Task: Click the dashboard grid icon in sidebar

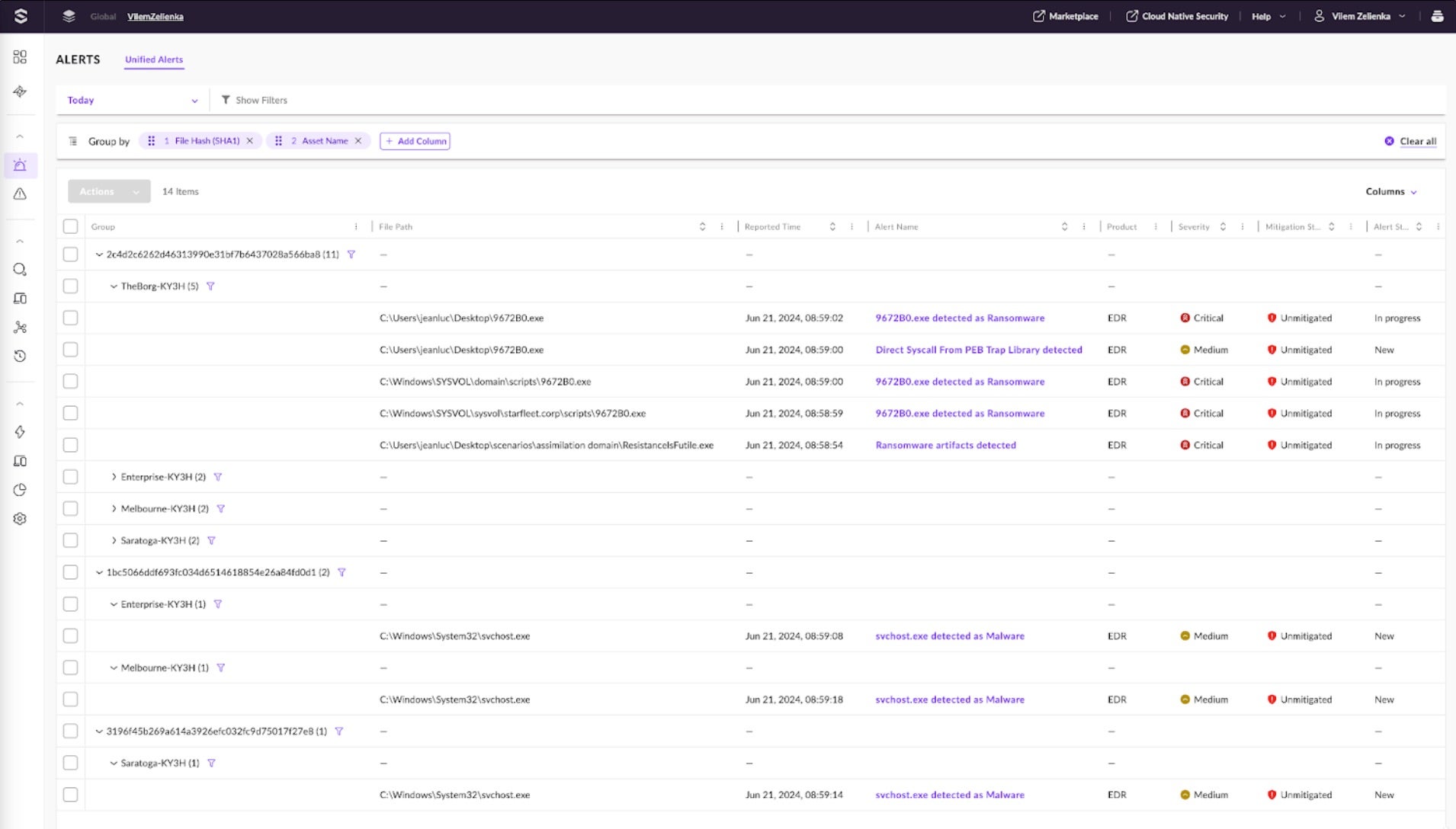Action: [20, 57]
